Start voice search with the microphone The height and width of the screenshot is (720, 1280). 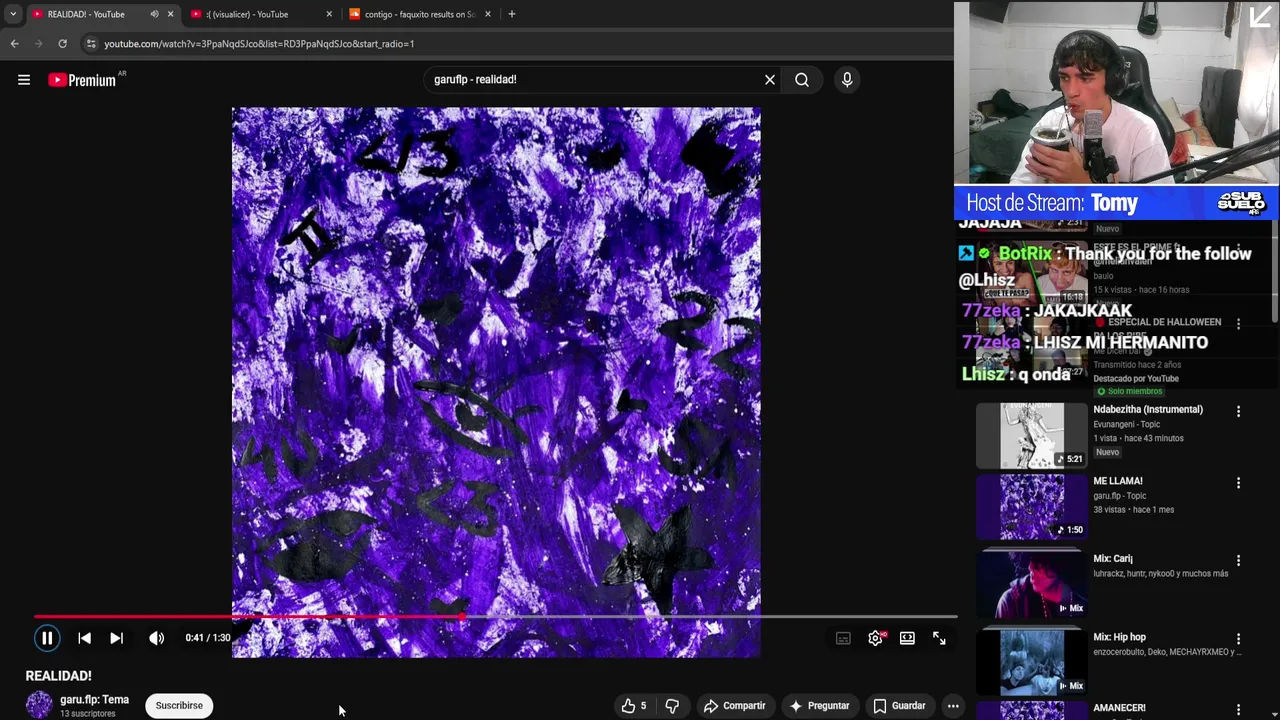(847, 80)
